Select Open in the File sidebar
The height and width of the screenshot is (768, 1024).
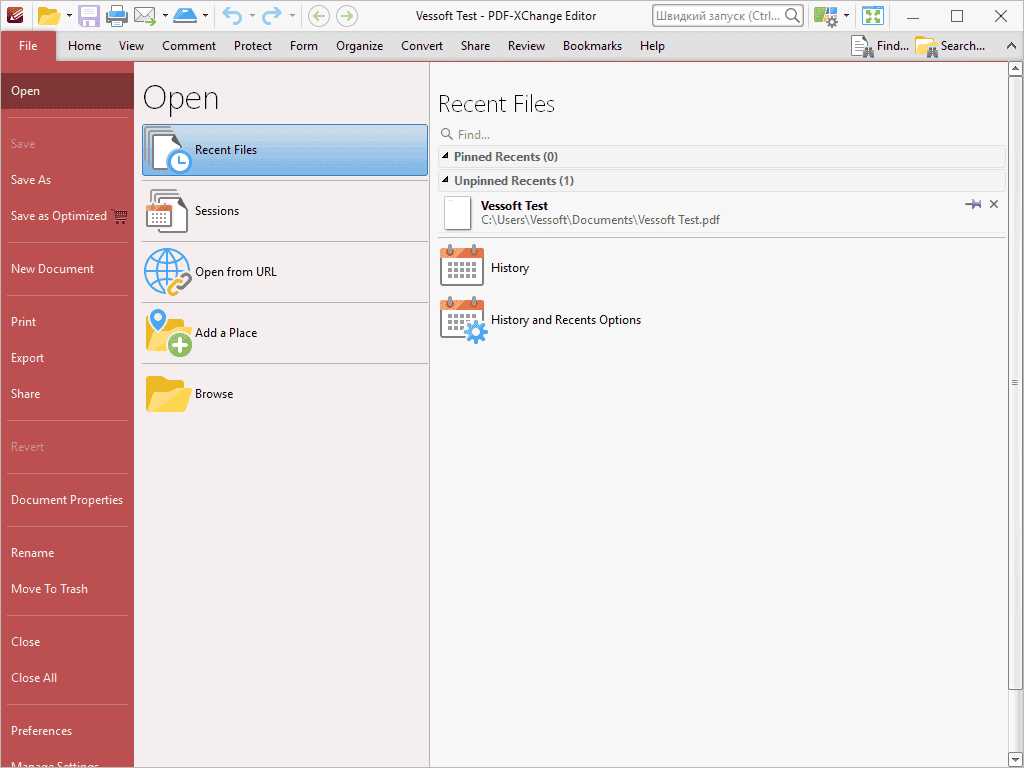click(67, 91)
